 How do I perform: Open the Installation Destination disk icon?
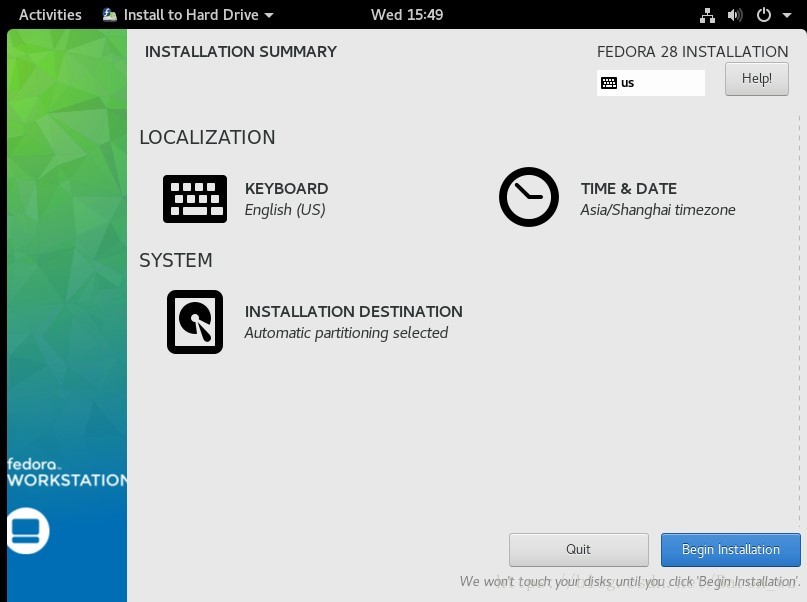[x=195, y=322]
